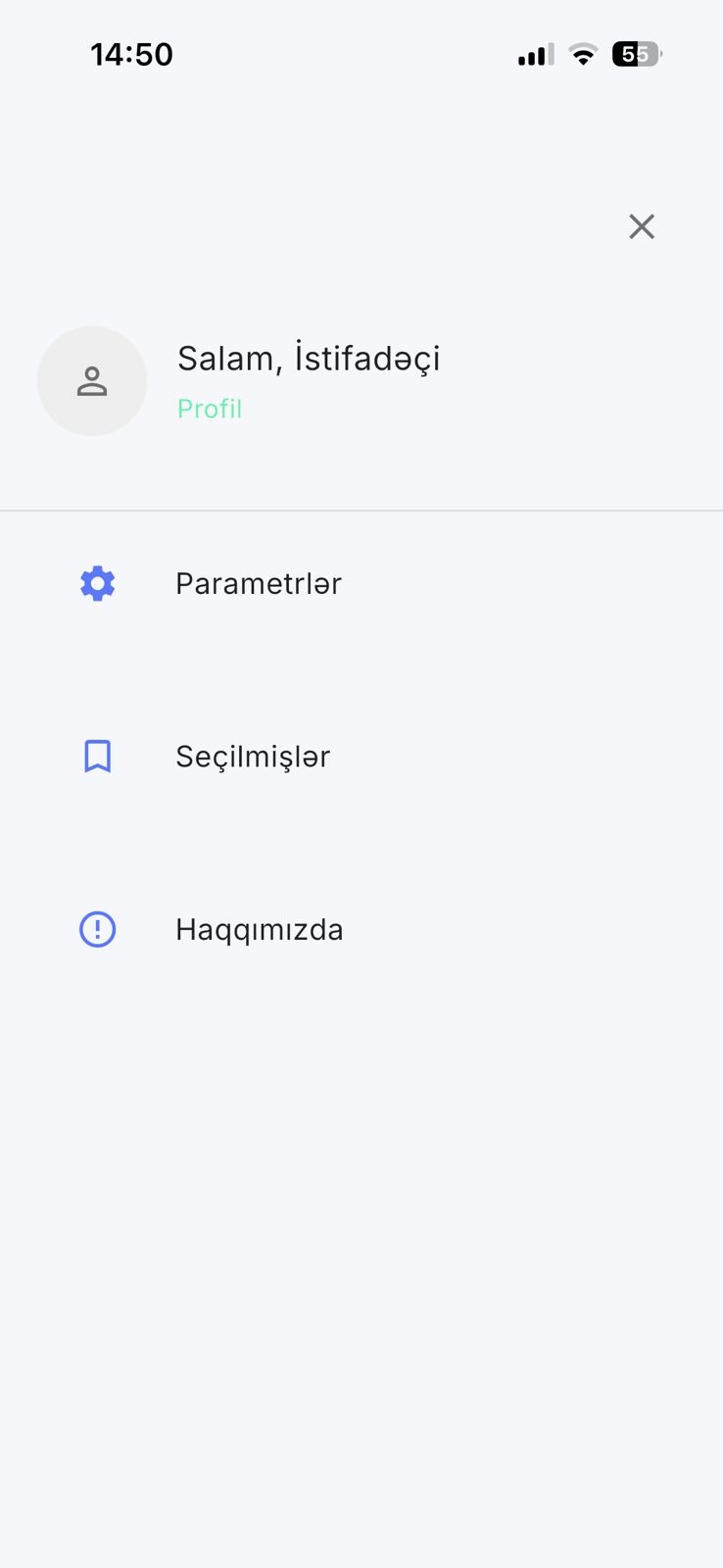
Task: Tap the bookmark icon beside Seçilmişlər
Action: [x=97, y=757]
